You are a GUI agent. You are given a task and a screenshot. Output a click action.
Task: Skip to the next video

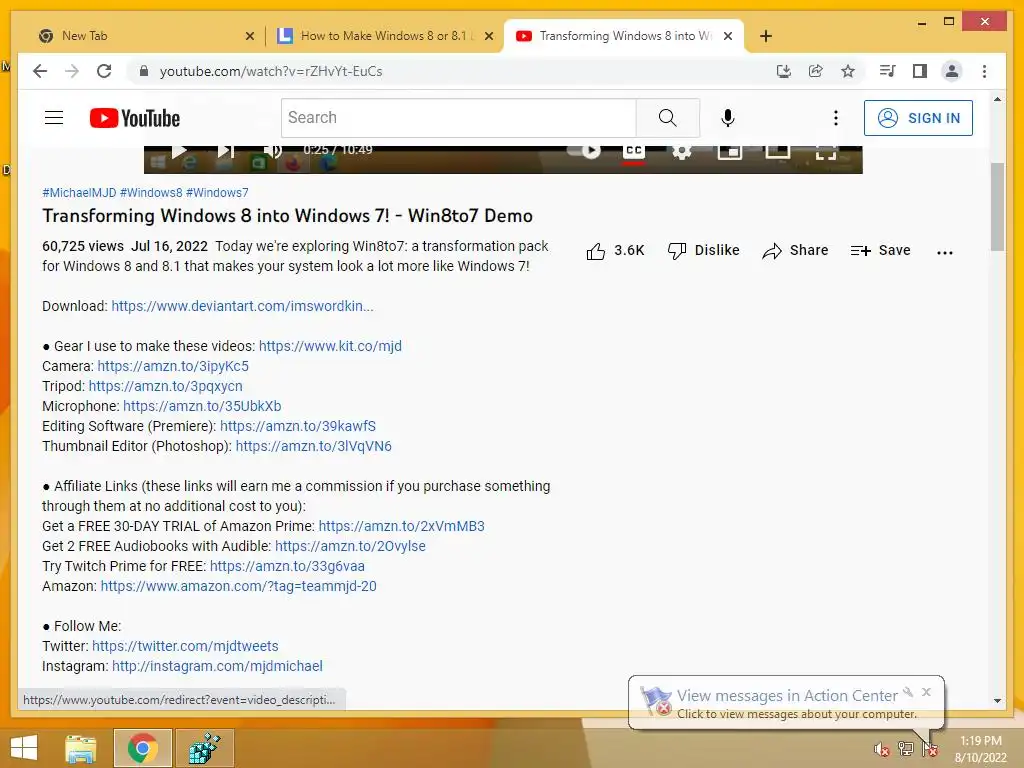[225, 152]
